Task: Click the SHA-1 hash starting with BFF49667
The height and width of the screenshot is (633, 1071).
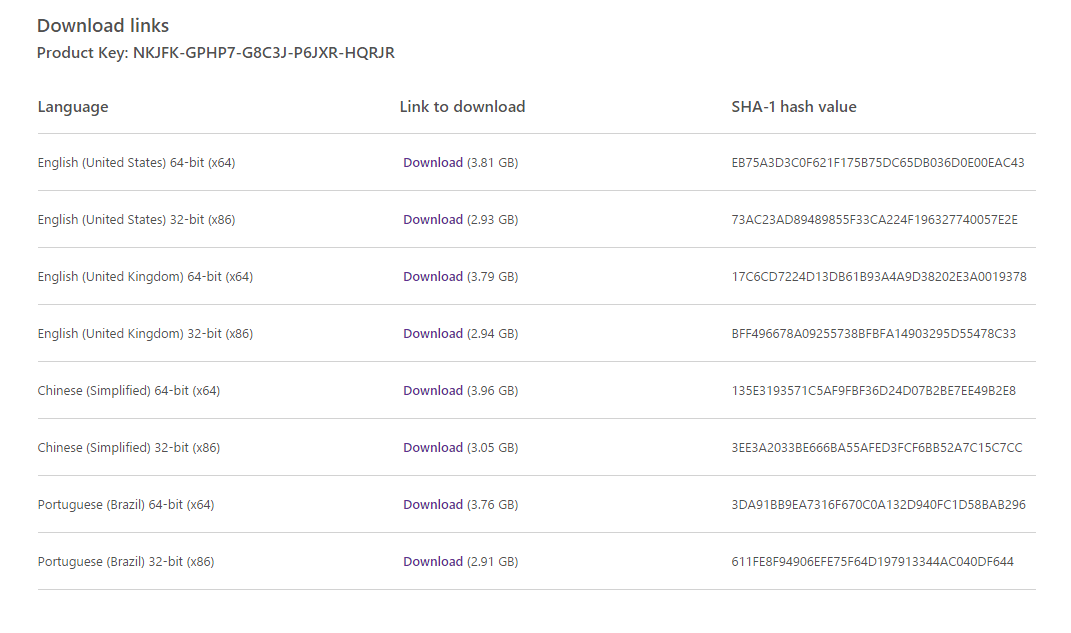Action: coord(873,333)
